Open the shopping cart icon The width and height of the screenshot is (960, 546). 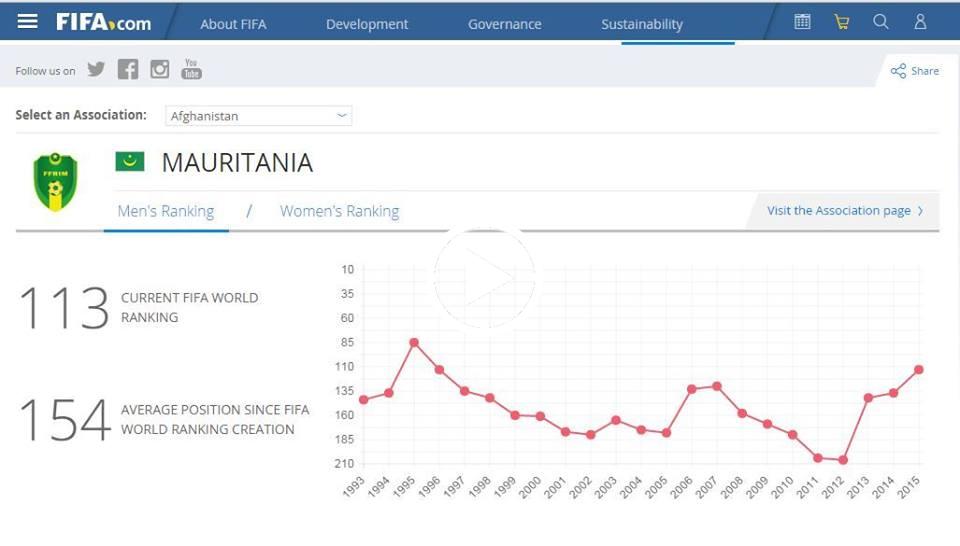pos(842,22)
